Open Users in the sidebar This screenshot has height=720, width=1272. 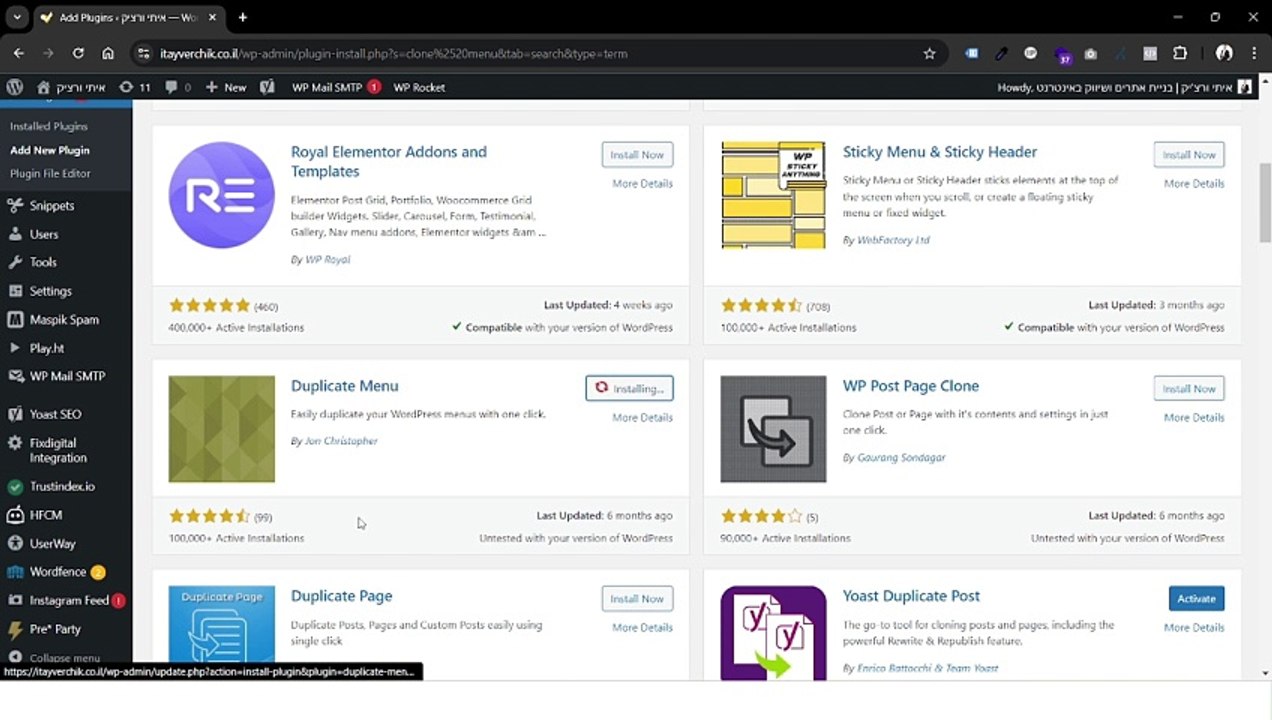[x=44, y=234]
